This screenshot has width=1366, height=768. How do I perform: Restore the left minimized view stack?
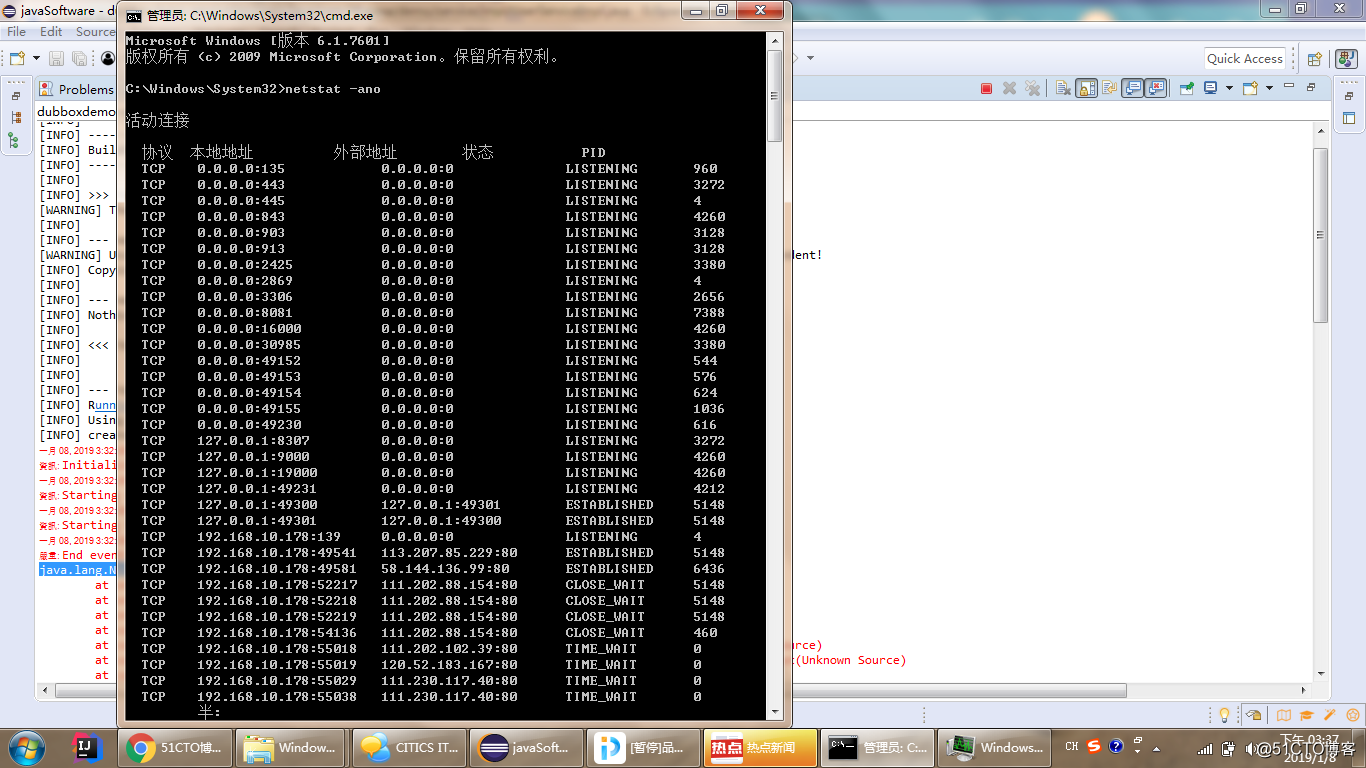click(x=16, y=96)
